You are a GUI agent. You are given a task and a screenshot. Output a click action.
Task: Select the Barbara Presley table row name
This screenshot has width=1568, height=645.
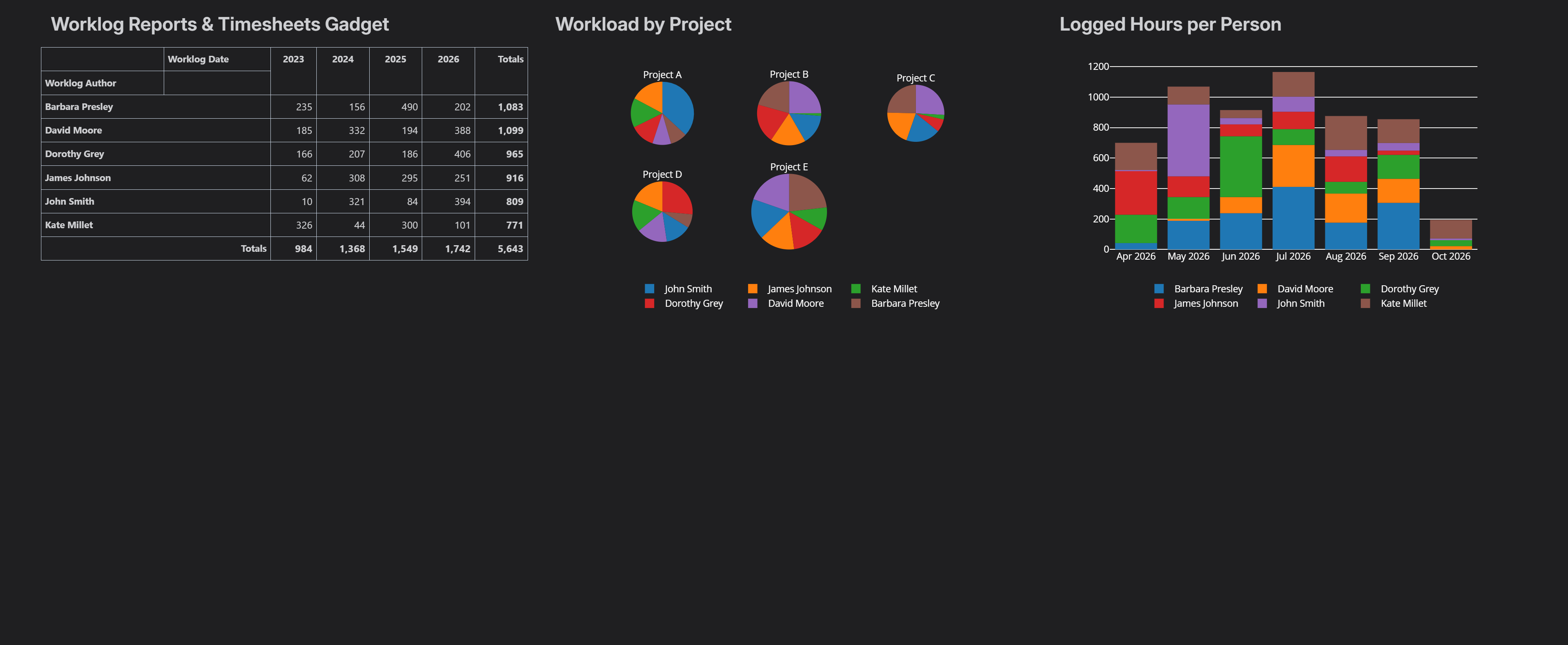tap(79, 107)
